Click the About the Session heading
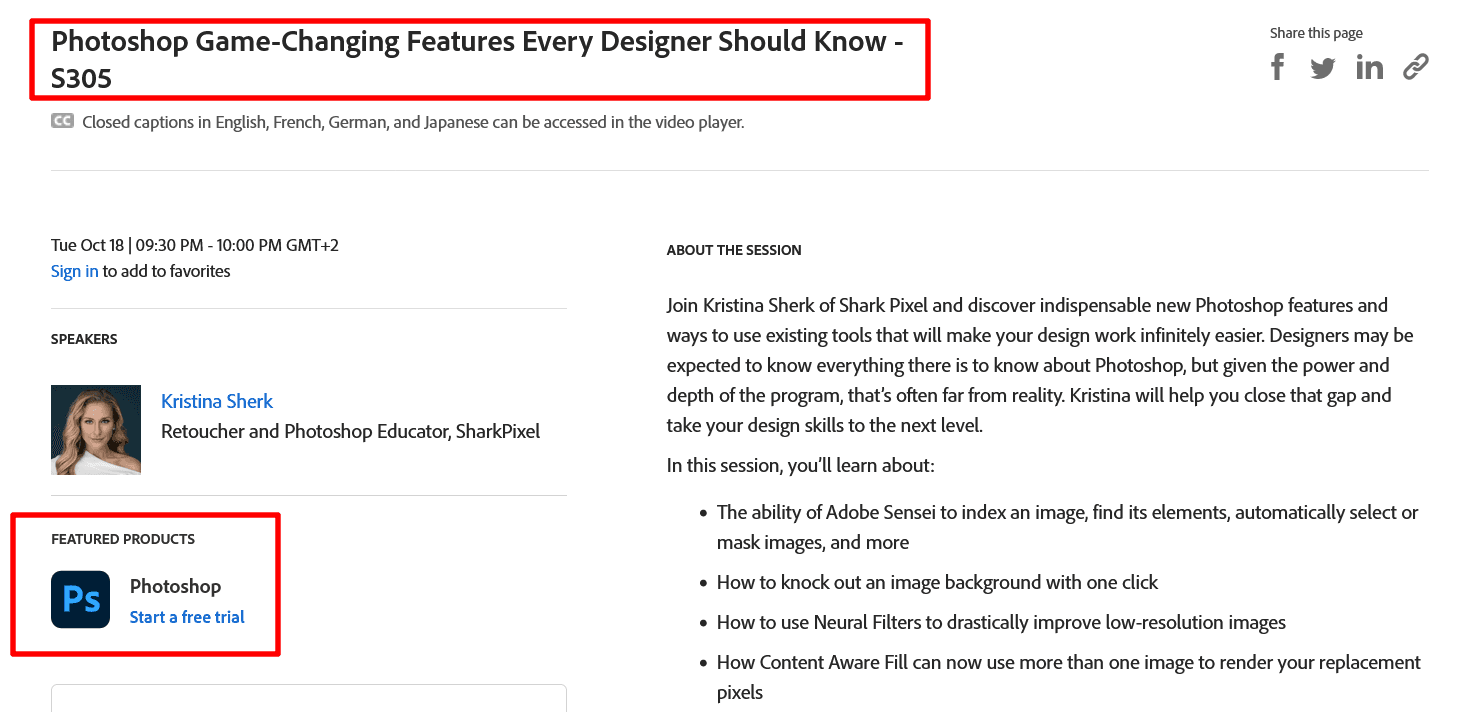The width and height of the screenshot is (1470, 712). click(734, 250)
